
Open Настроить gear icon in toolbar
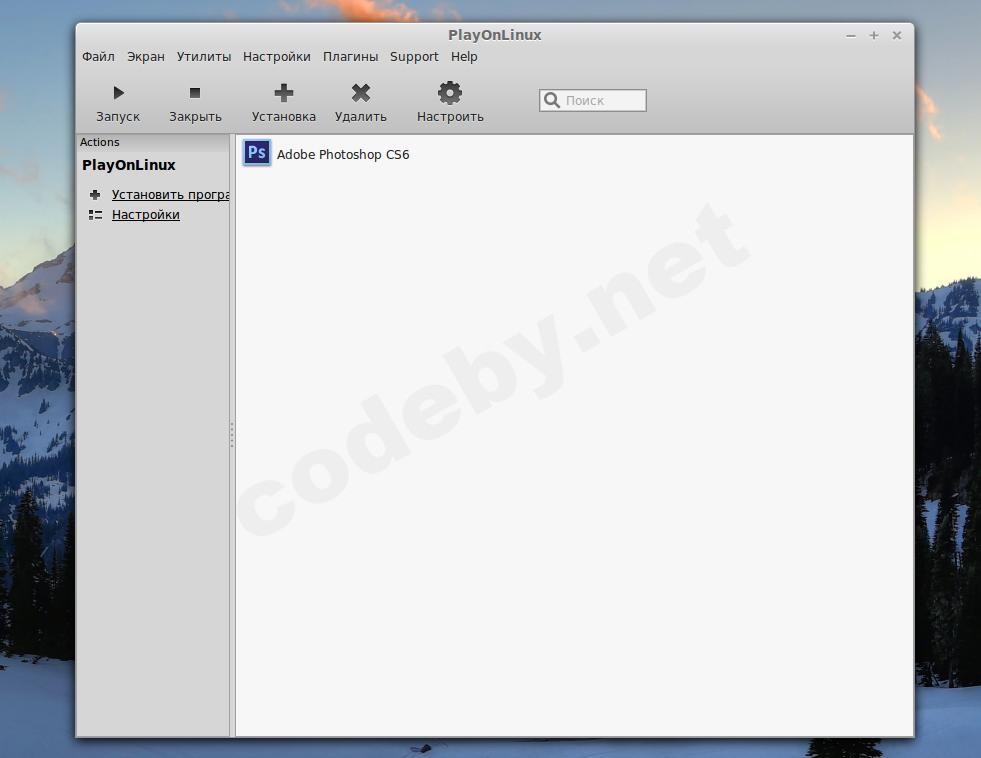click(450, 93)
